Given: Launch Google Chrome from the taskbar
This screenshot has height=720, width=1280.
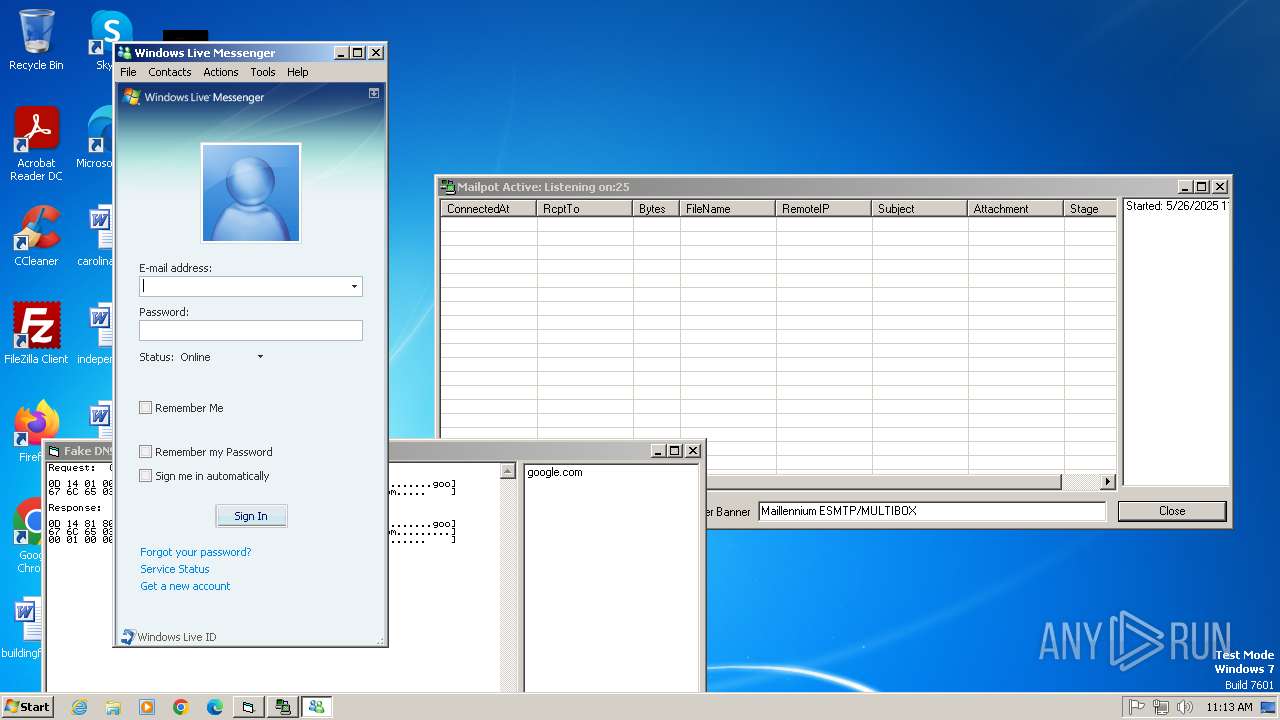Looking at the screenshot, I should (x=181, y=707).
